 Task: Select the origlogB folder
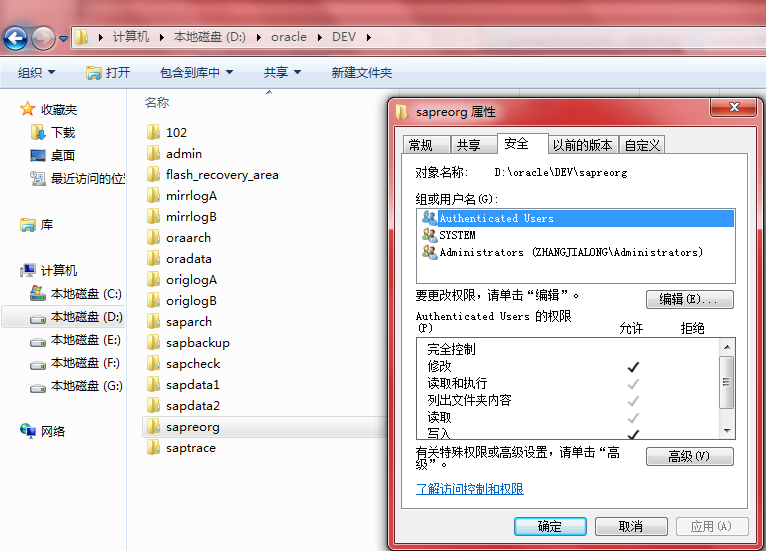pyautogui.click(x=182, y=300)
